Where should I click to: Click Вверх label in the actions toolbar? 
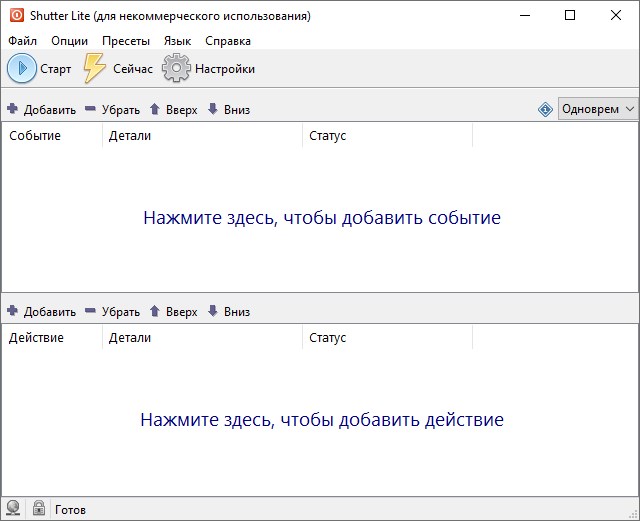click(182, 312)
